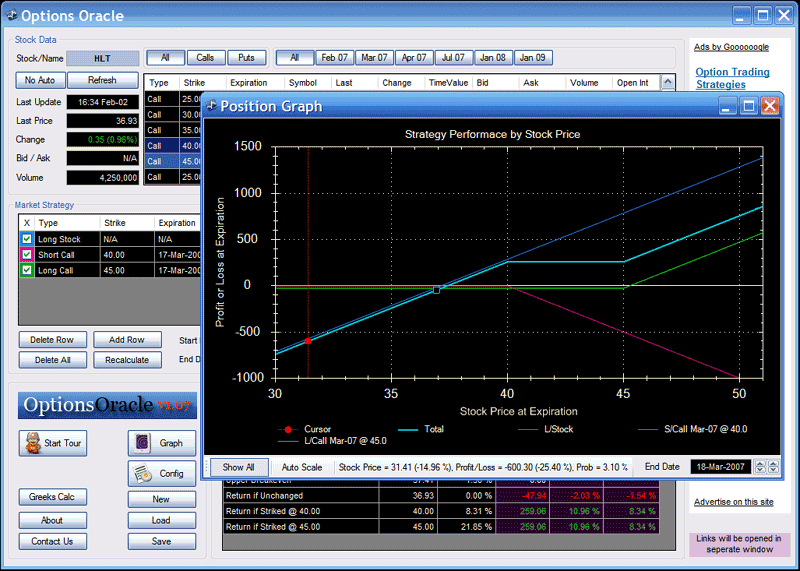
Task: Click the cyan breakeven square marker on graph
Action: coord(436,290)
